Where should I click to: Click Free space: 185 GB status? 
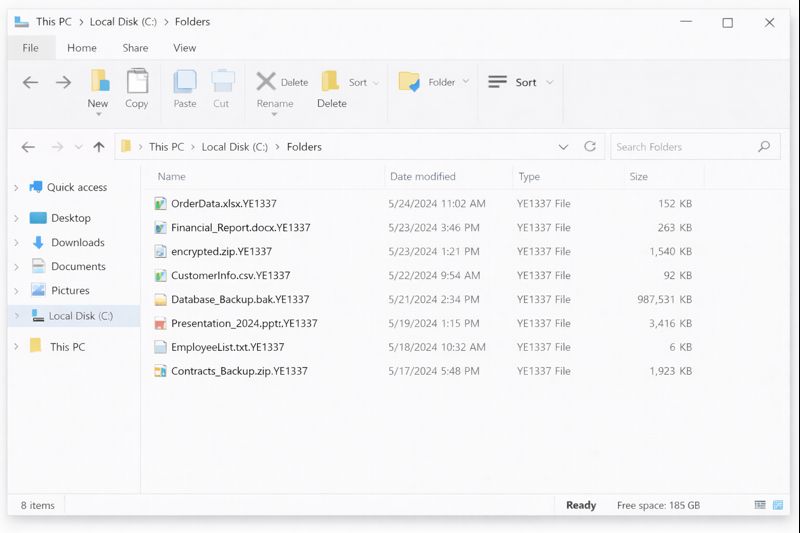coord(658,505)
